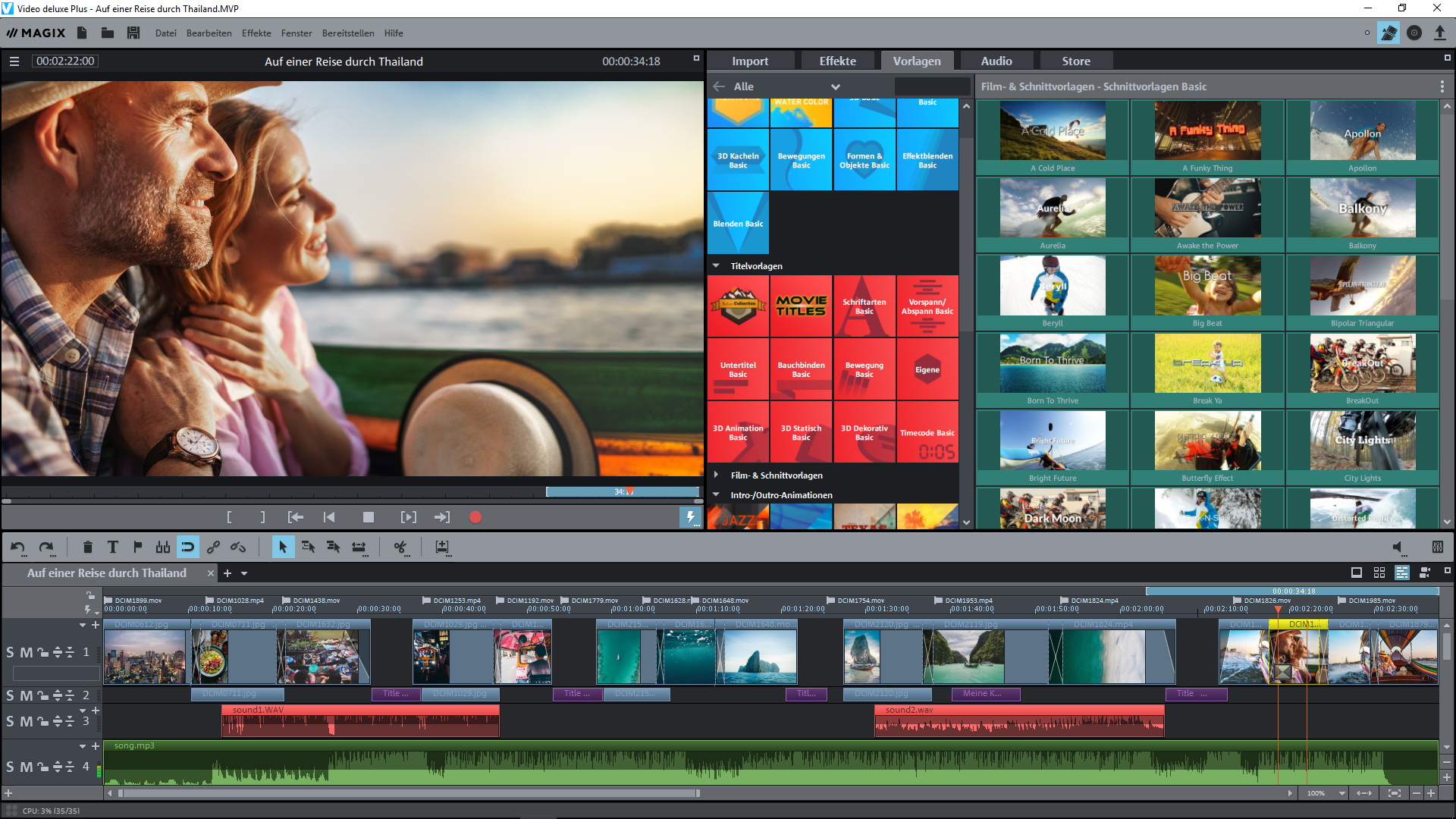Click the title editor T icon
Screen dimensions: 1456x819
click(113, 547)
